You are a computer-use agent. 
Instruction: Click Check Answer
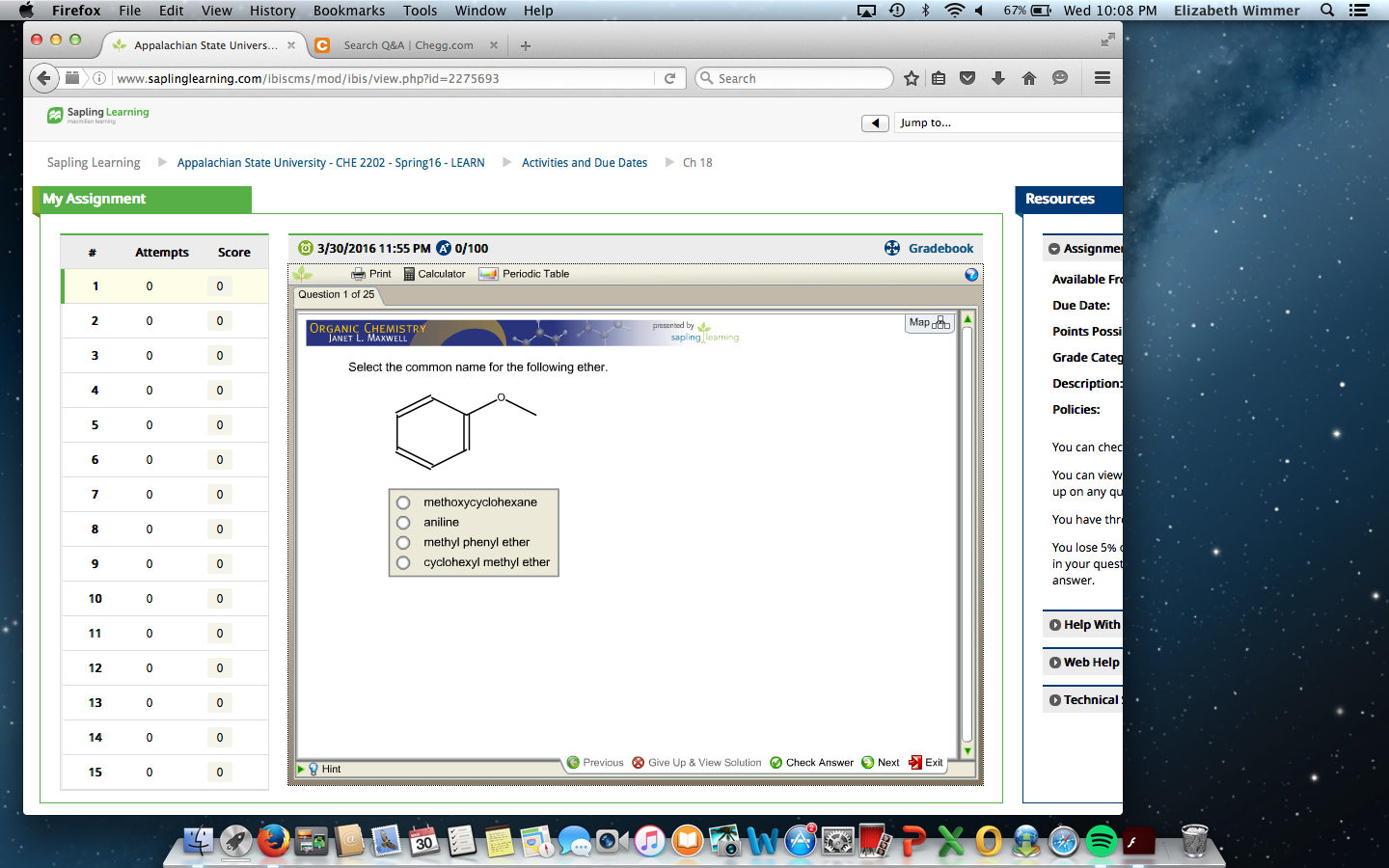click(x=810, y=763)
